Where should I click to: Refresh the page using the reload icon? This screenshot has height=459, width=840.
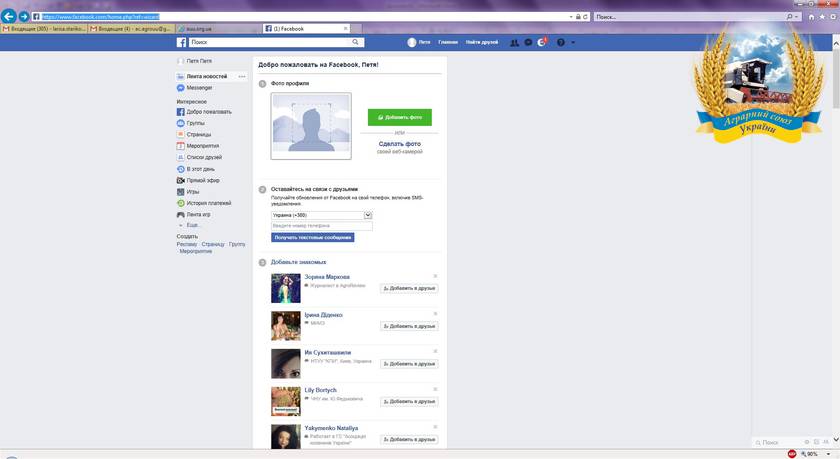(585, 17)
